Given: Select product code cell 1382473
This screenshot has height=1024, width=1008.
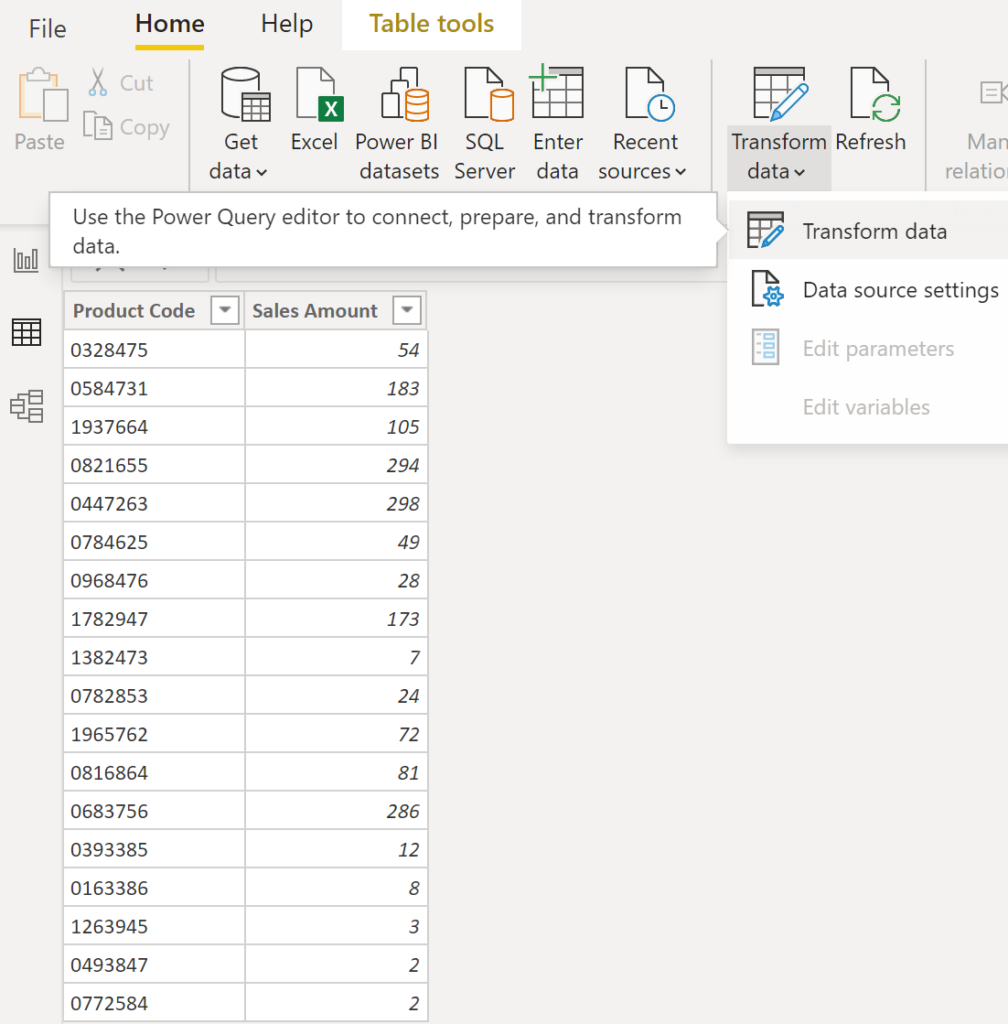Looking at the screenshot, I should click(x=154, y=658).
